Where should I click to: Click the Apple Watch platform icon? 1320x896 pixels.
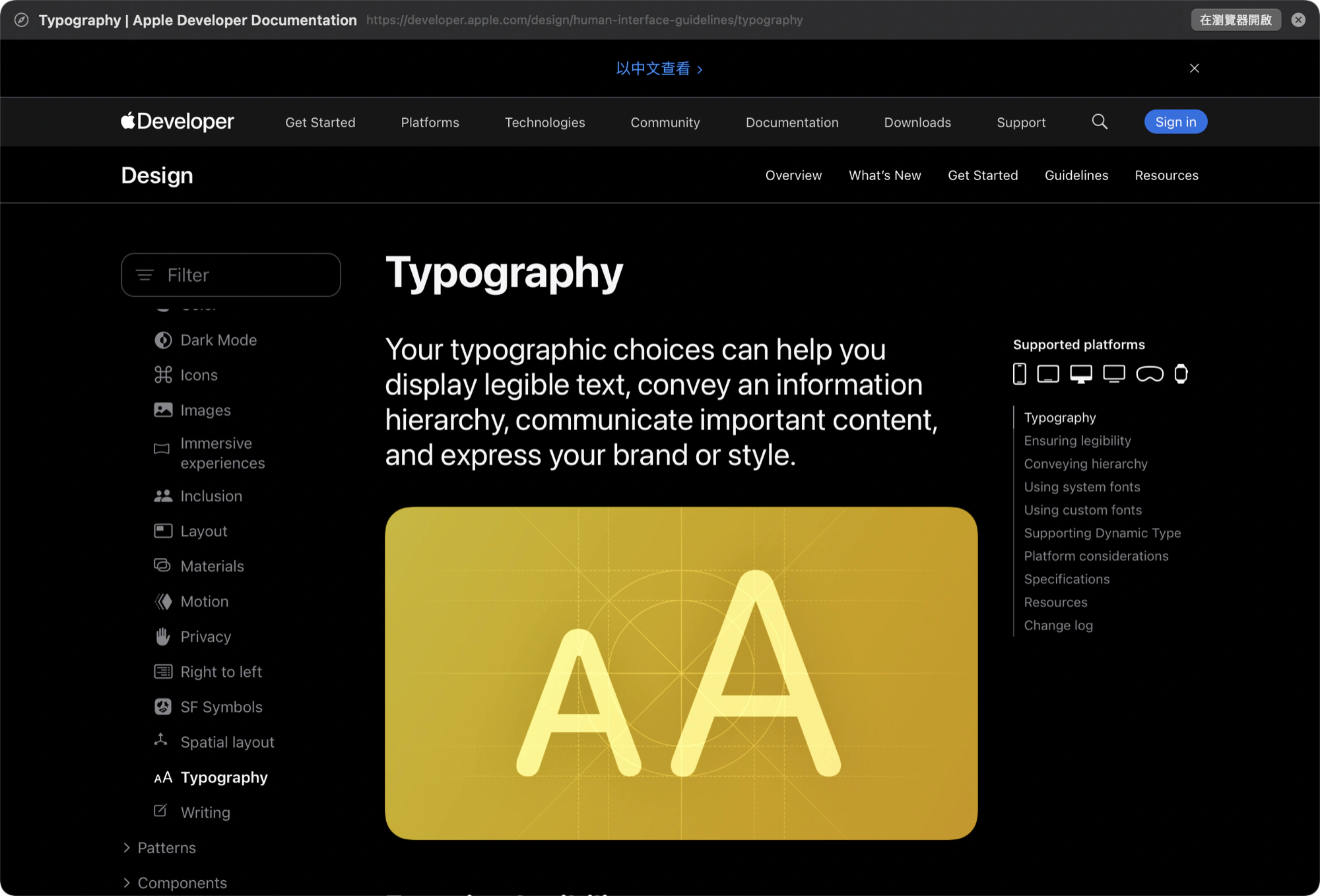(x=1181, y=373)
